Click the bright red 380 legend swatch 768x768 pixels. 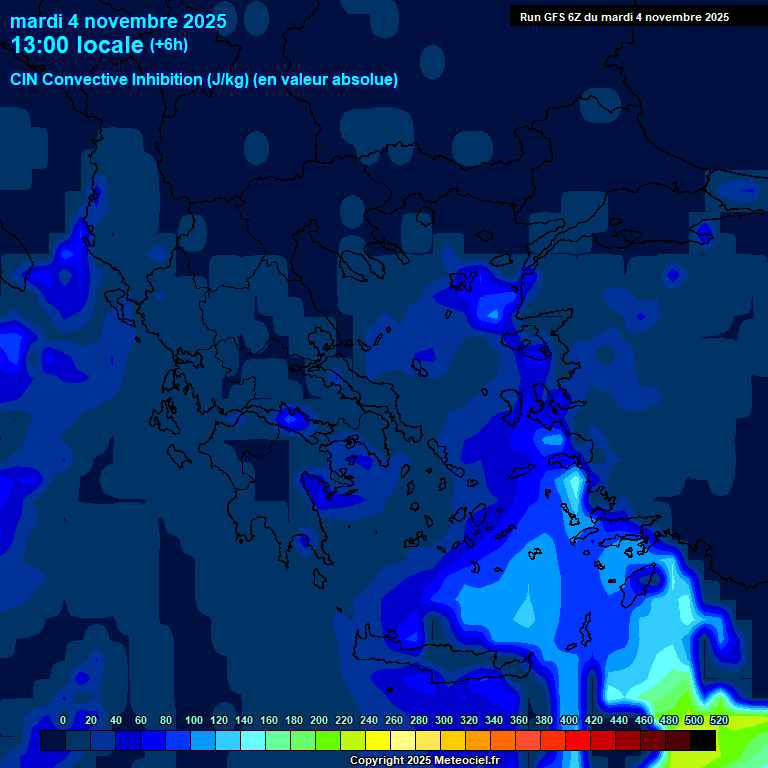(528, 741)
